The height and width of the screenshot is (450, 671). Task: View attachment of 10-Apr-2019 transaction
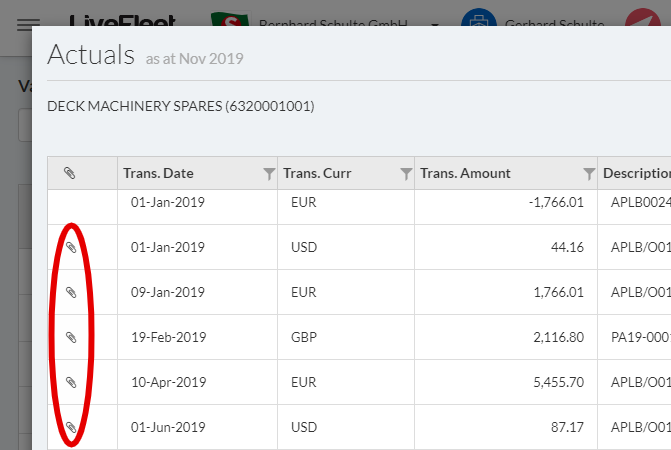click(x=70, y=382)
